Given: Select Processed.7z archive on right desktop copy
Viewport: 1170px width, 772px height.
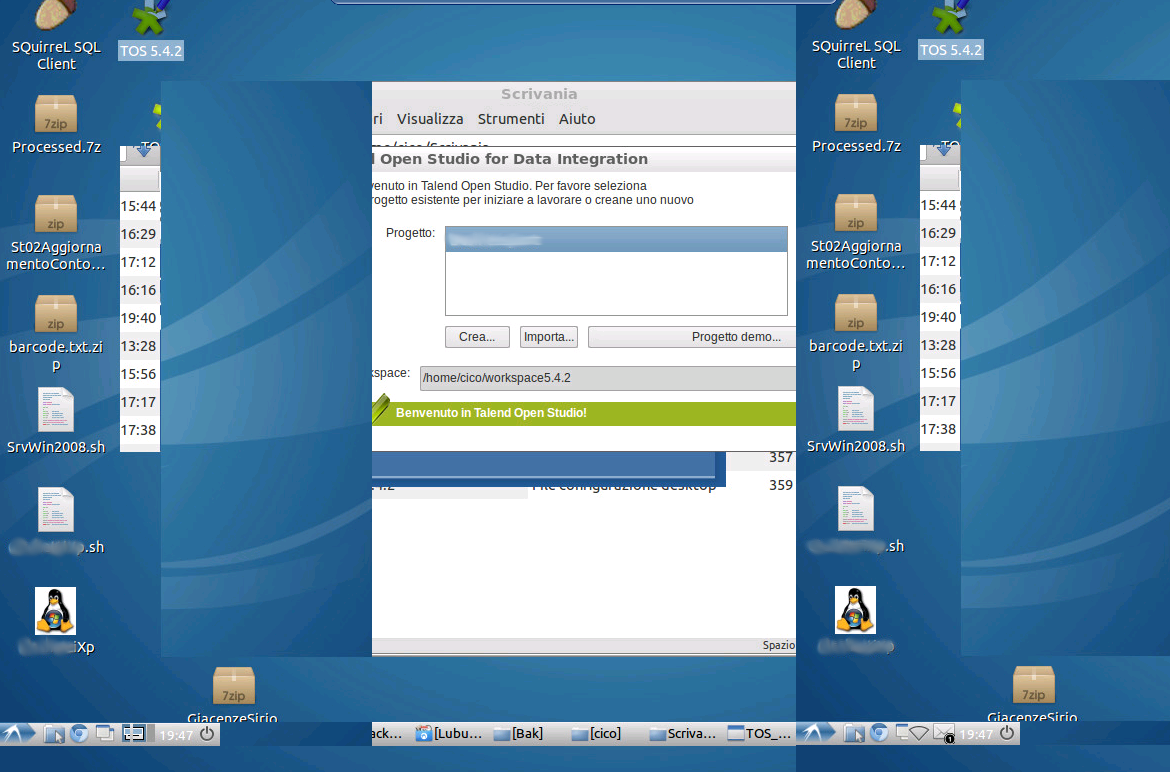Looking at the screenshot, I should (856, 124).
